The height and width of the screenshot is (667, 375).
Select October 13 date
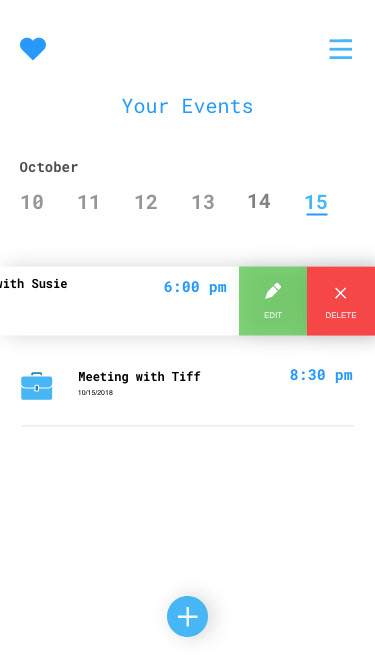pyautogui.click(x=203, y=202)
